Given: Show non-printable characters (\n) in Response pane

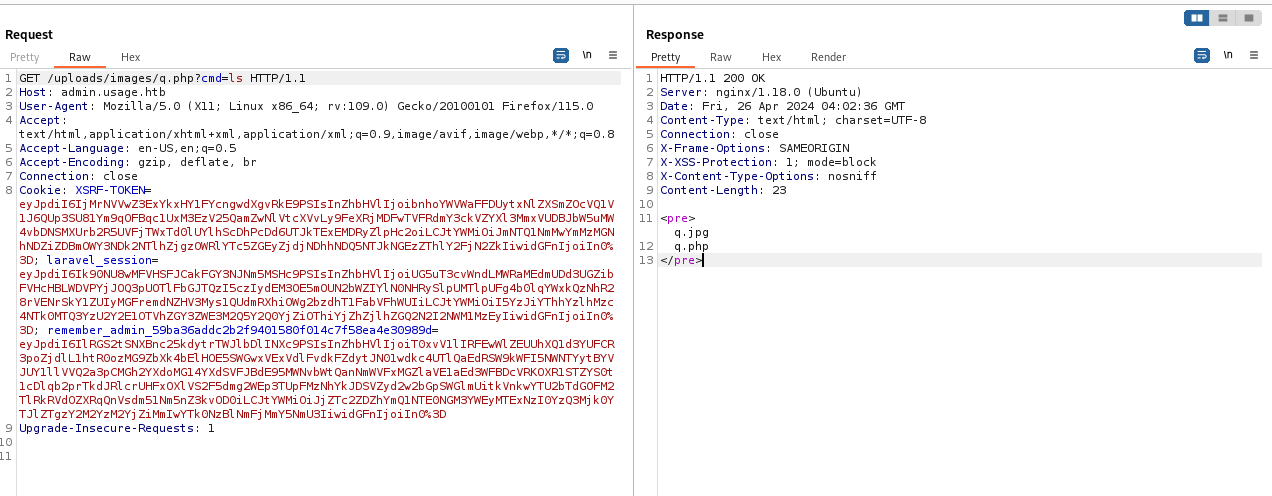Looking at the screenshot, I should (x=1227, y=56).
